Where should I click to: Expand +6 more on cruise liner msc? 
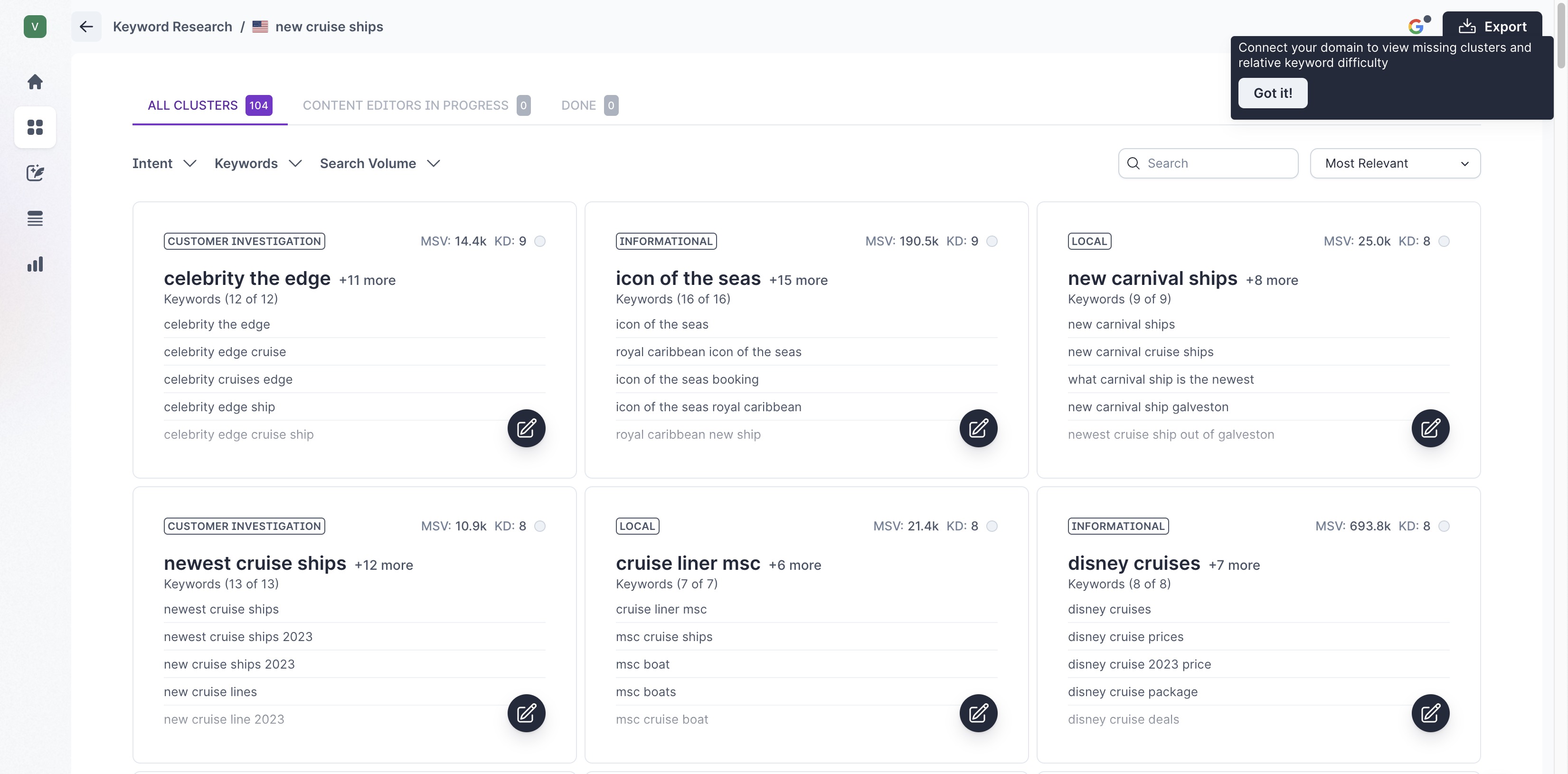[794, 565]
